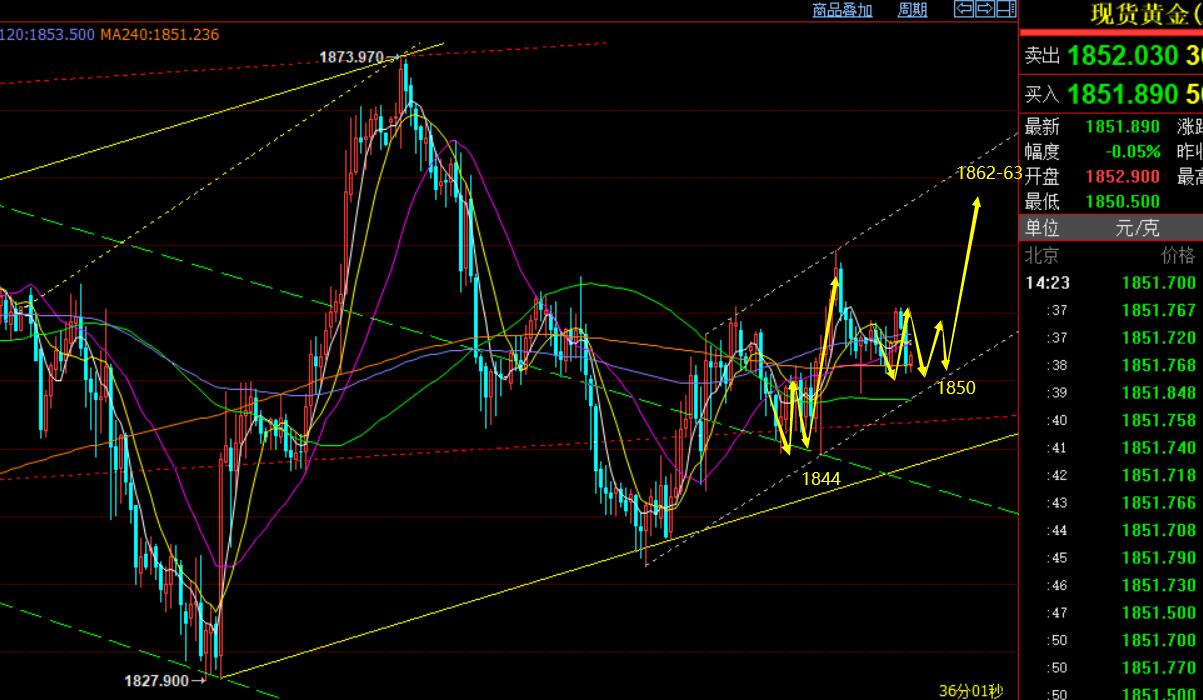
Task: Click the next (right arrow) navigation icon
Action: click(x=984, y=9)
